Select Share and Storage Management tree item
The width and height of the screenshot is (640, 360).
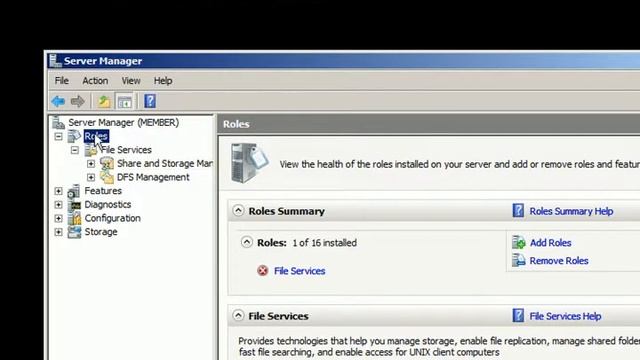click(x=164, y=164)
